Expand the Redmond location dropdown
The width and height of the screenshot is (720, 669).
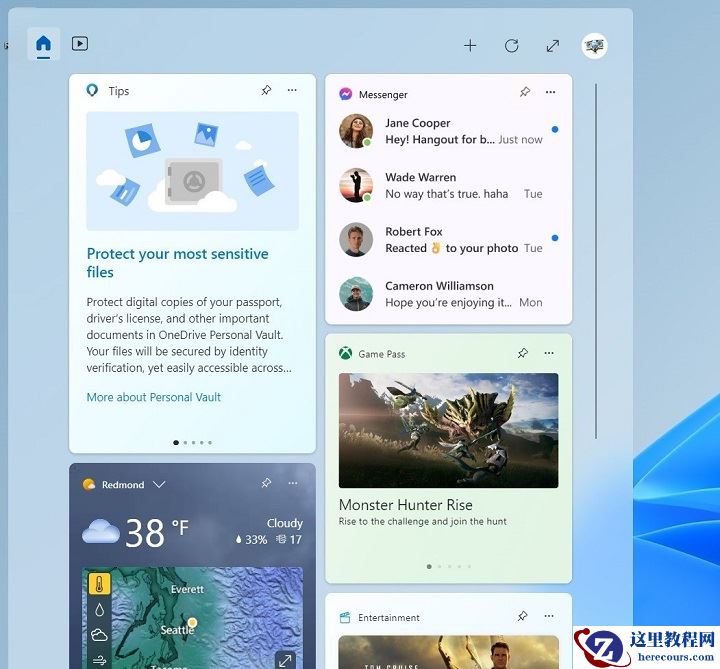pyautogui.click(x=159, y=484)
